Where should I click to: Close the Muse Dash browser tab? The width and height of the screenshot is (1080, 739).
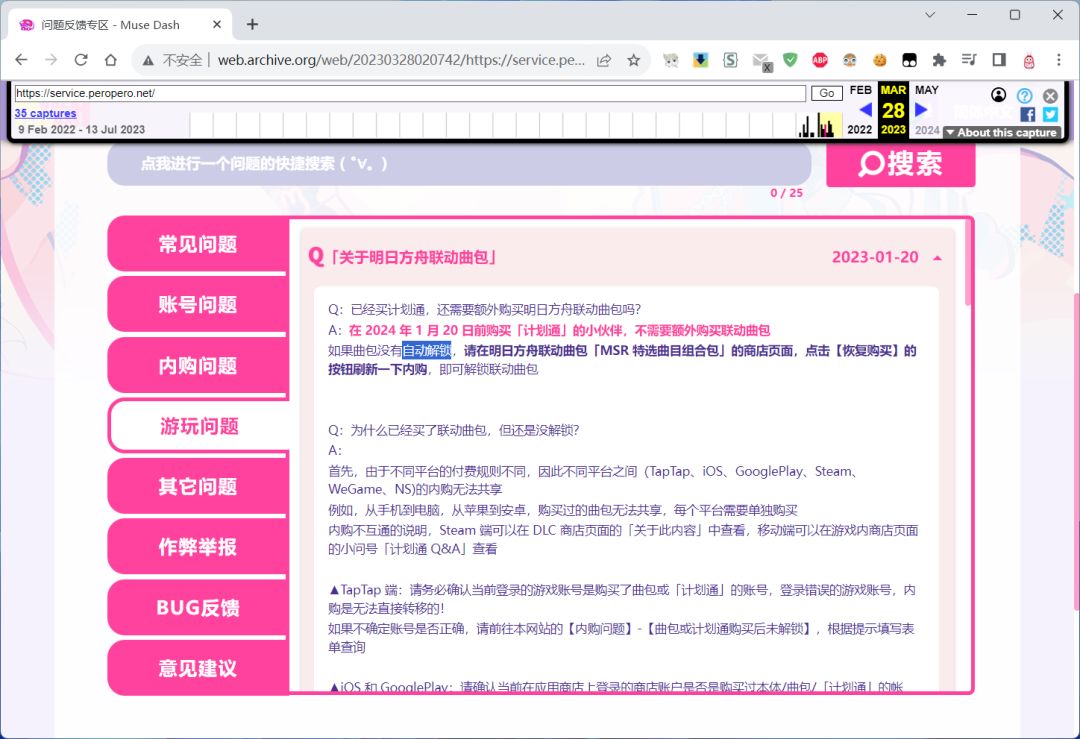click(217, 24)
